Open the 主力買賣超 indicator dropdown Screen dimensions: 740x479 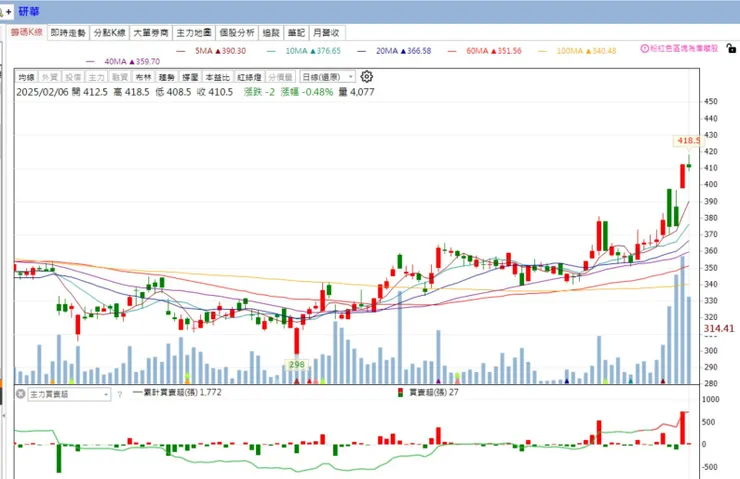coord(69,394)
